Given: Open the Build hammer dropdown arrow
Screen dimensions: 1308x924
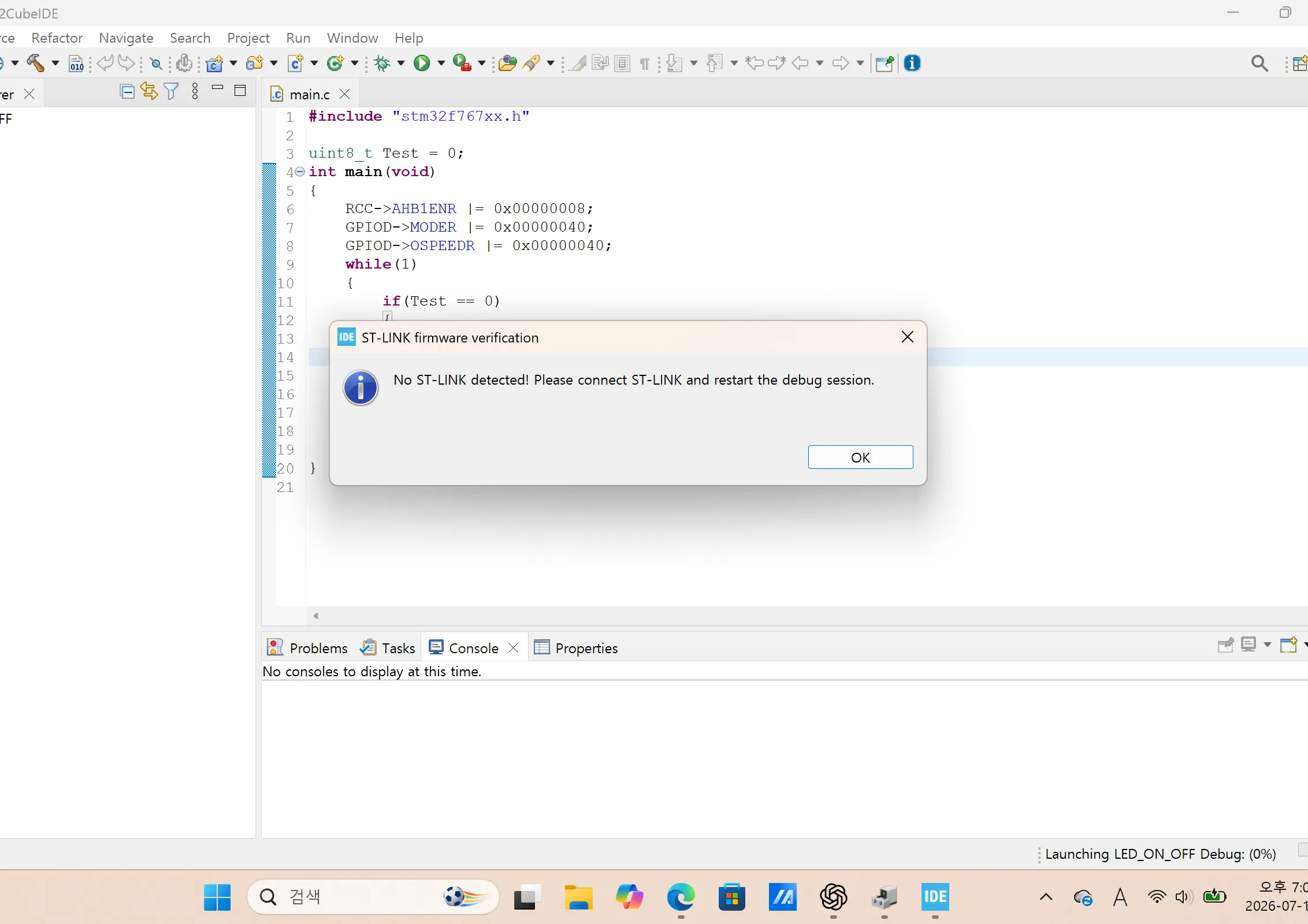Looking at the screenshot, I should tap(55, 63).
